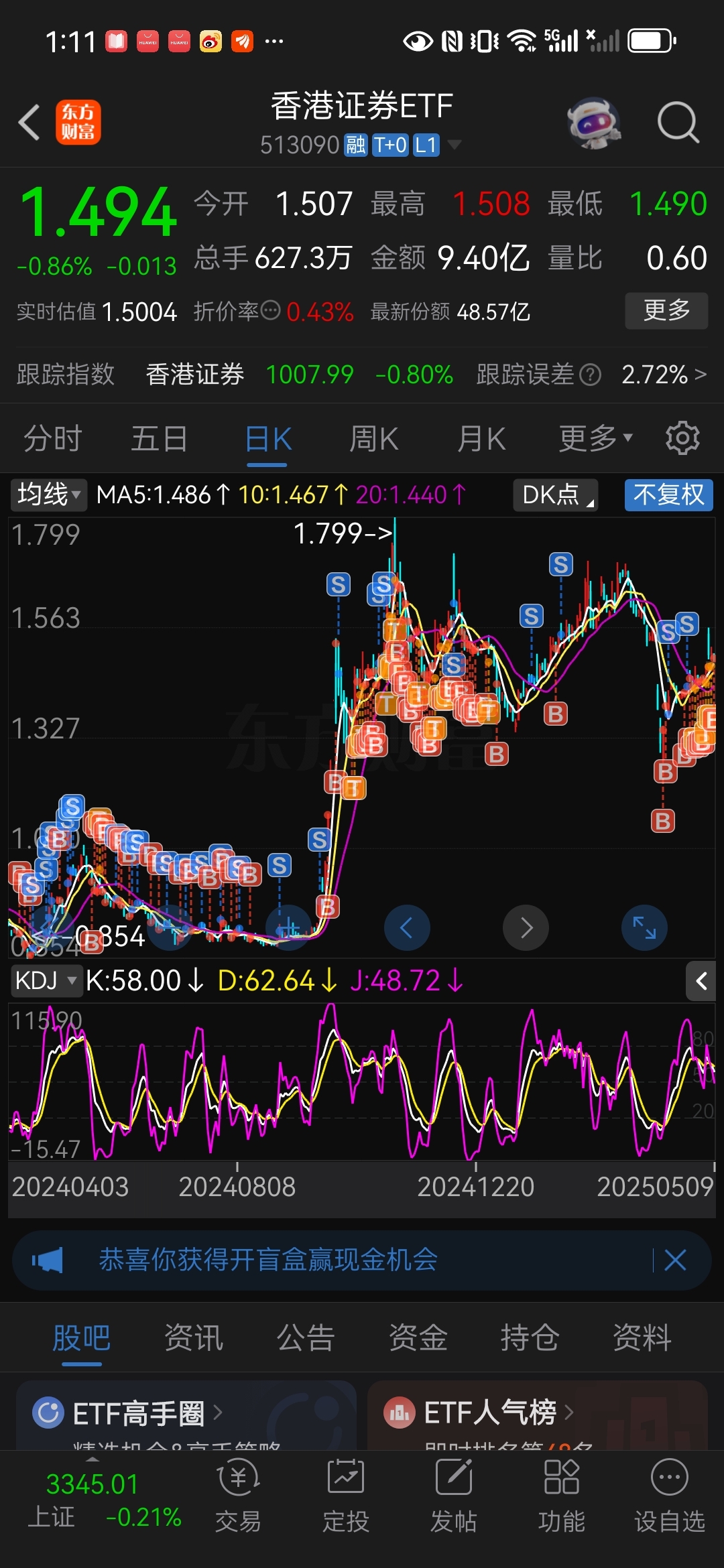Switch to the 资讯 tab

pos(194,1338)
